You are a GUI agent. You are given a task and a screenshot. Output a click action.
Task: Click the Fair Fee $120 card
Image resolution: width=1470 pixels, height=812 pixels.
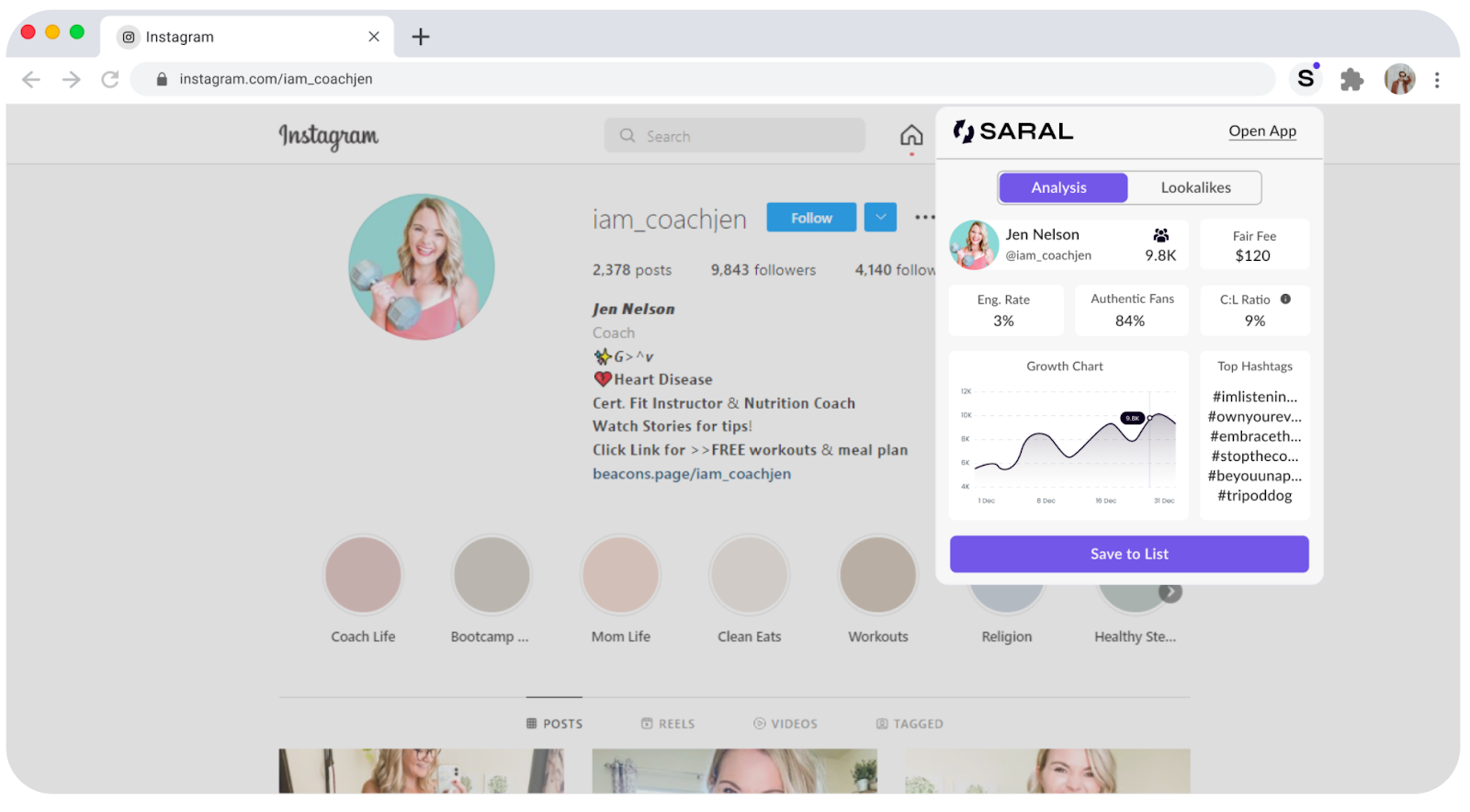[x=1254, y=245]
